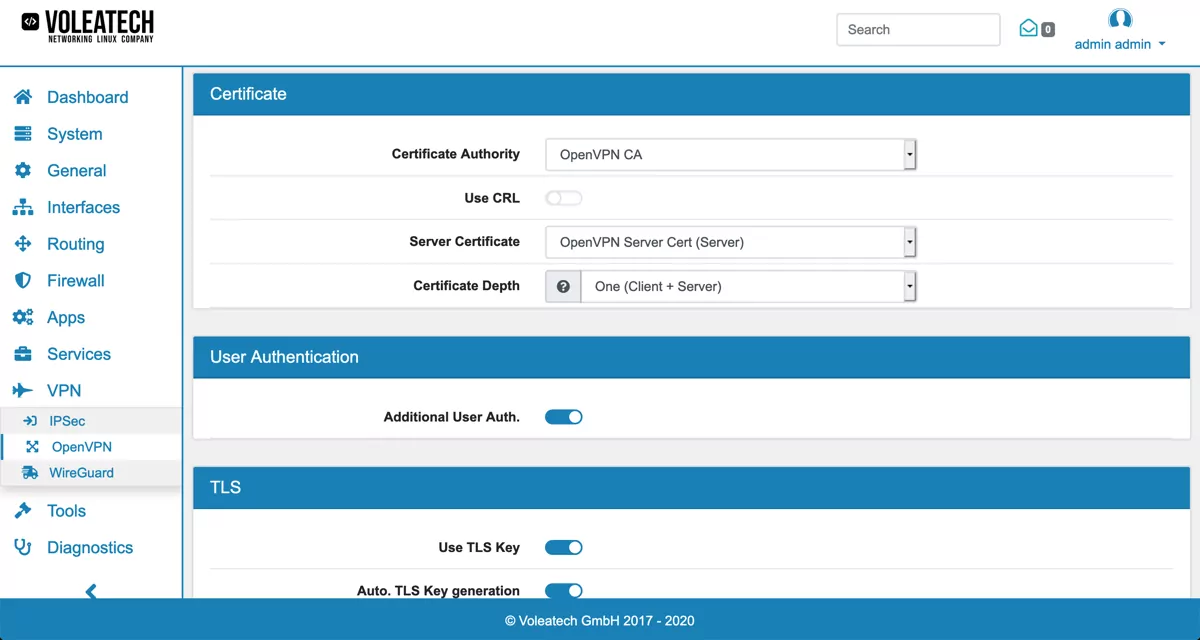Select the VPN airplane icon

click(23, 390)
